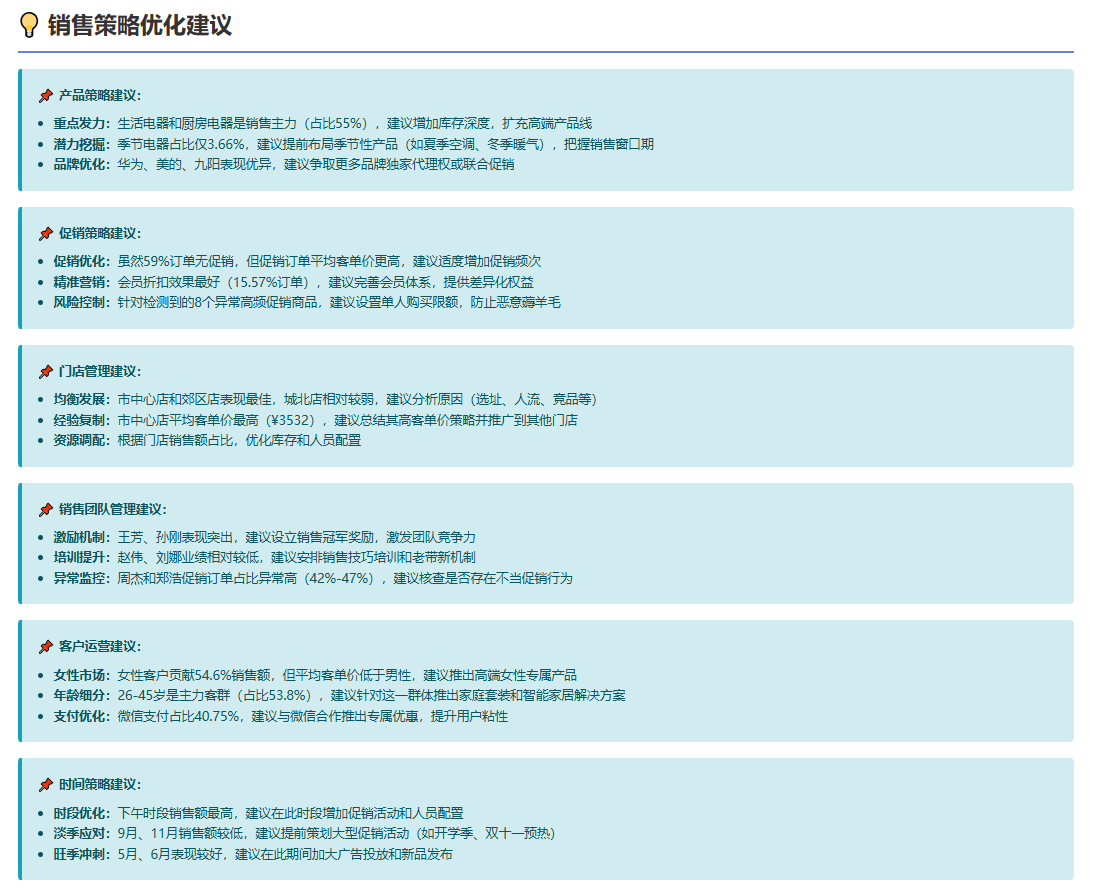Screen dimensions: 1093x894
Task: Click the 淡季应对 bold label
Action: 82,834
